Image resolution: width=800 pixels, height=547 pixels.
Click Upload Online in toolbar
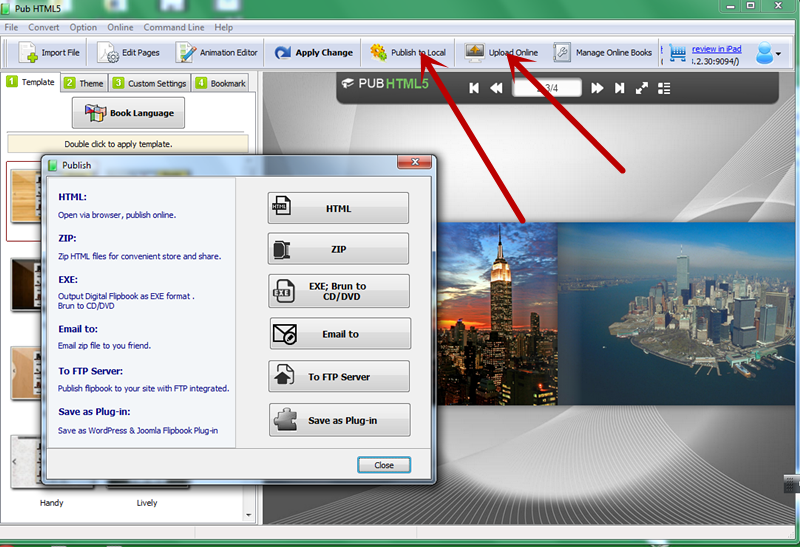(x=501, y=53)
